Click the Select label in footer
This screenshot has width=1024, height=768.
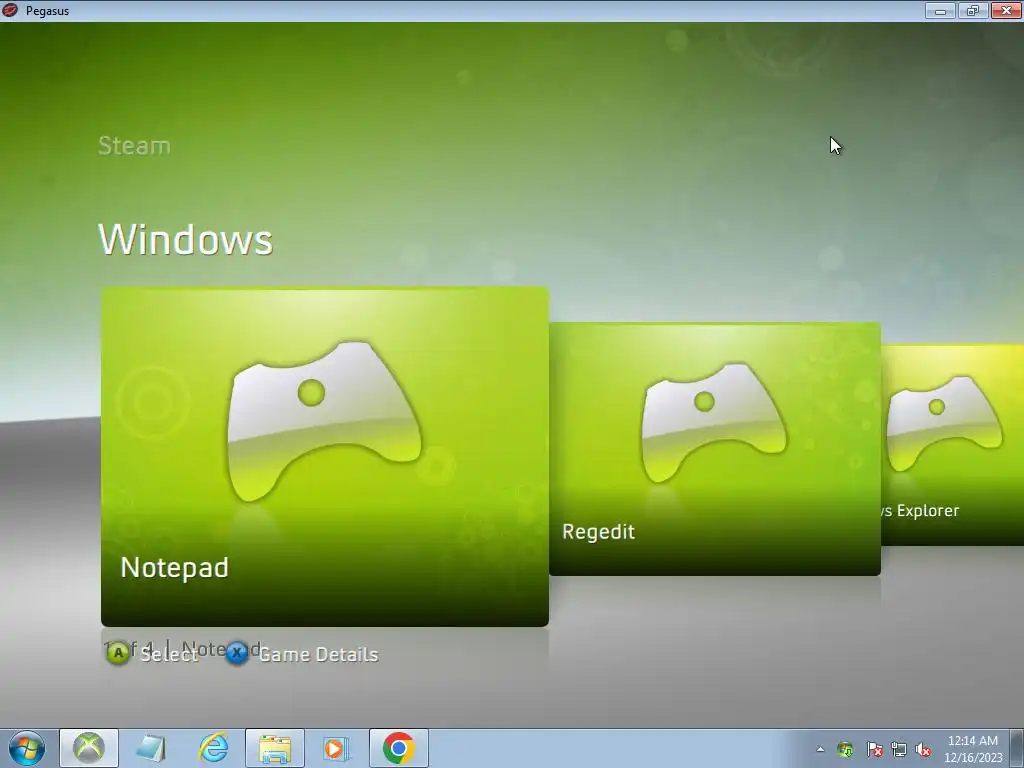point(169,654)
